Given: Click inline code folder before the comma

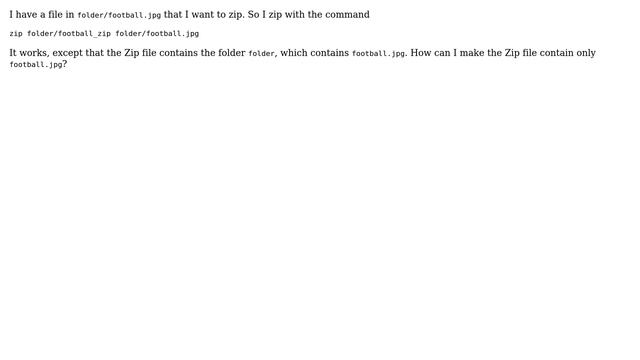Looking at the screenshot, I should 261,53.
